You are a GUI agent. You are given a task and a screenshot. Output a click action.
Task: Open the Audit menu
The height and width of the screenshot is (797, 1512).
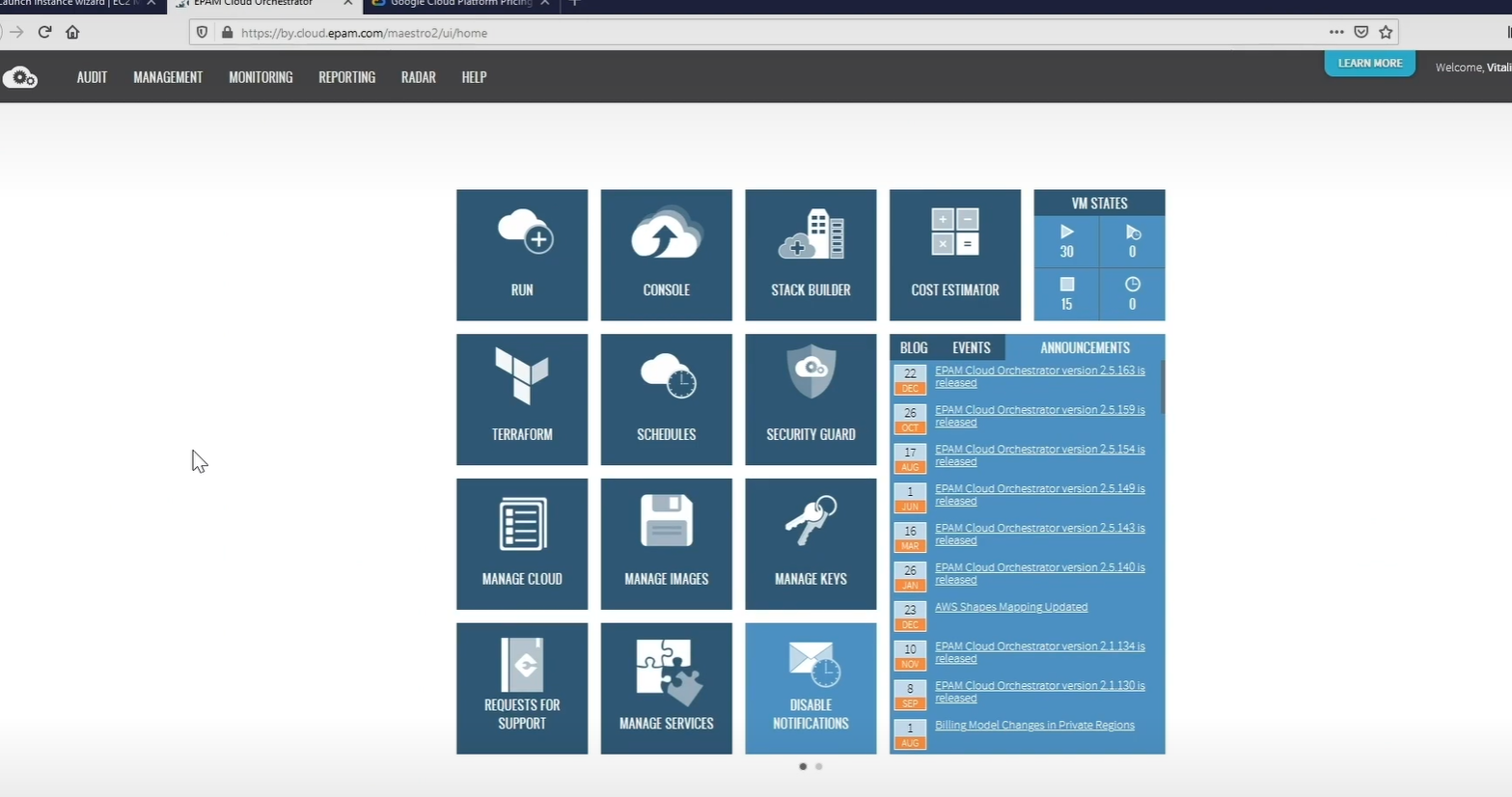click(92, 77)
